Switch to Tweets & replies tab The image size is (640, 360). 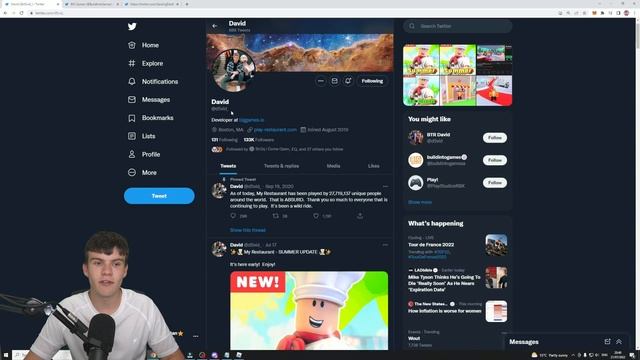(x=281, y=166)
